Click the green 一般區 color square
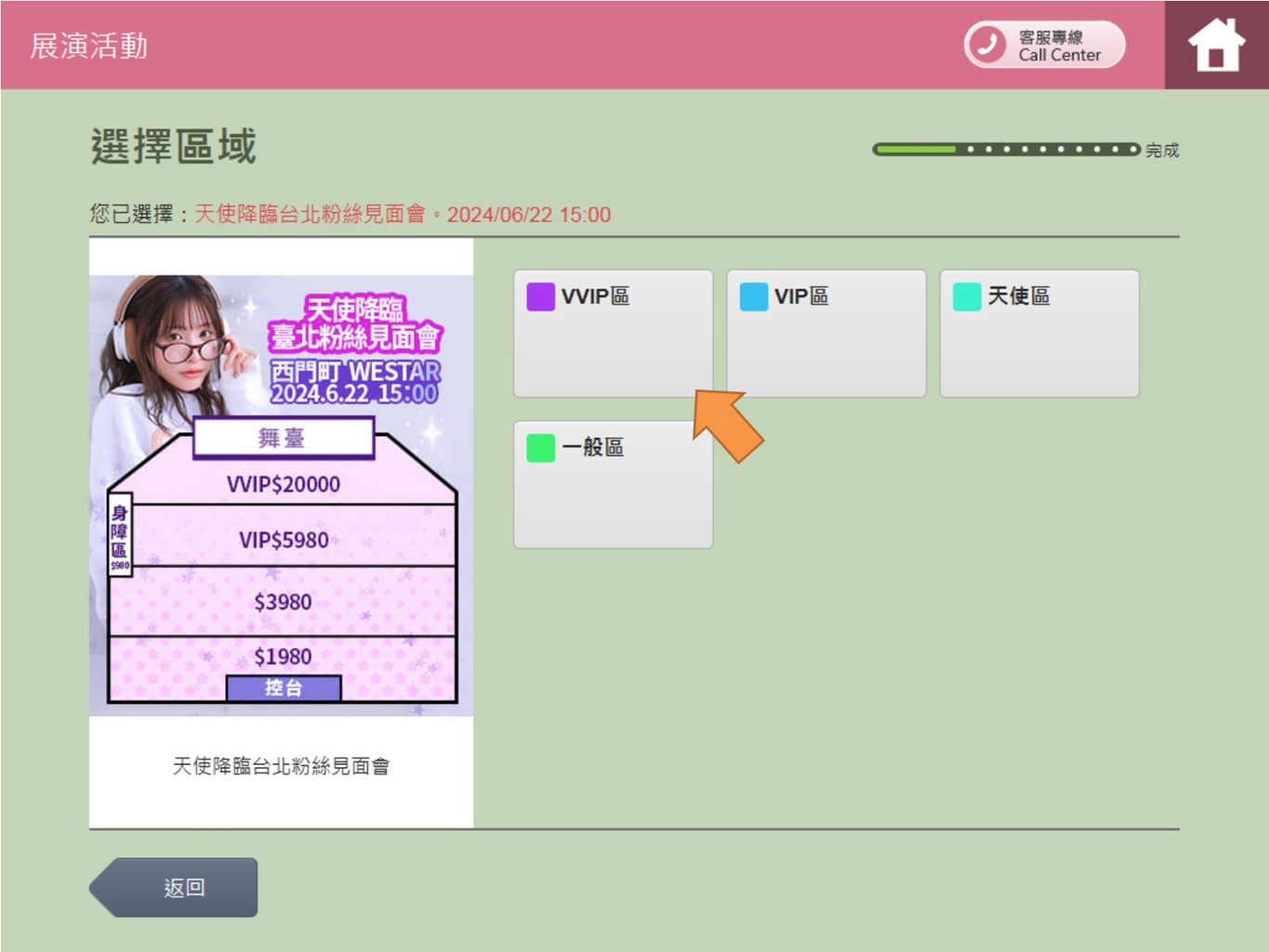This screenshot has width=1269, height=952. (540, 448)
